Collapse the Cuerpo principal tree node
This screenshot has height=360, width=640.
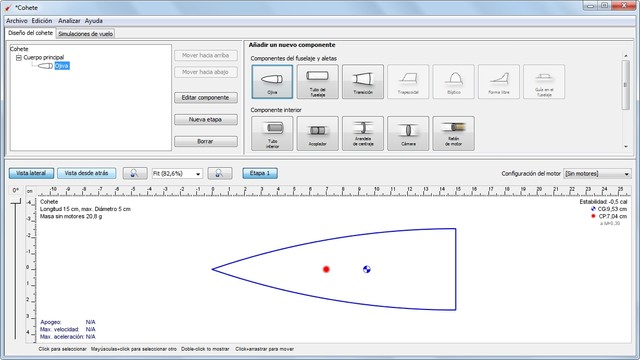tap(18, 58)
